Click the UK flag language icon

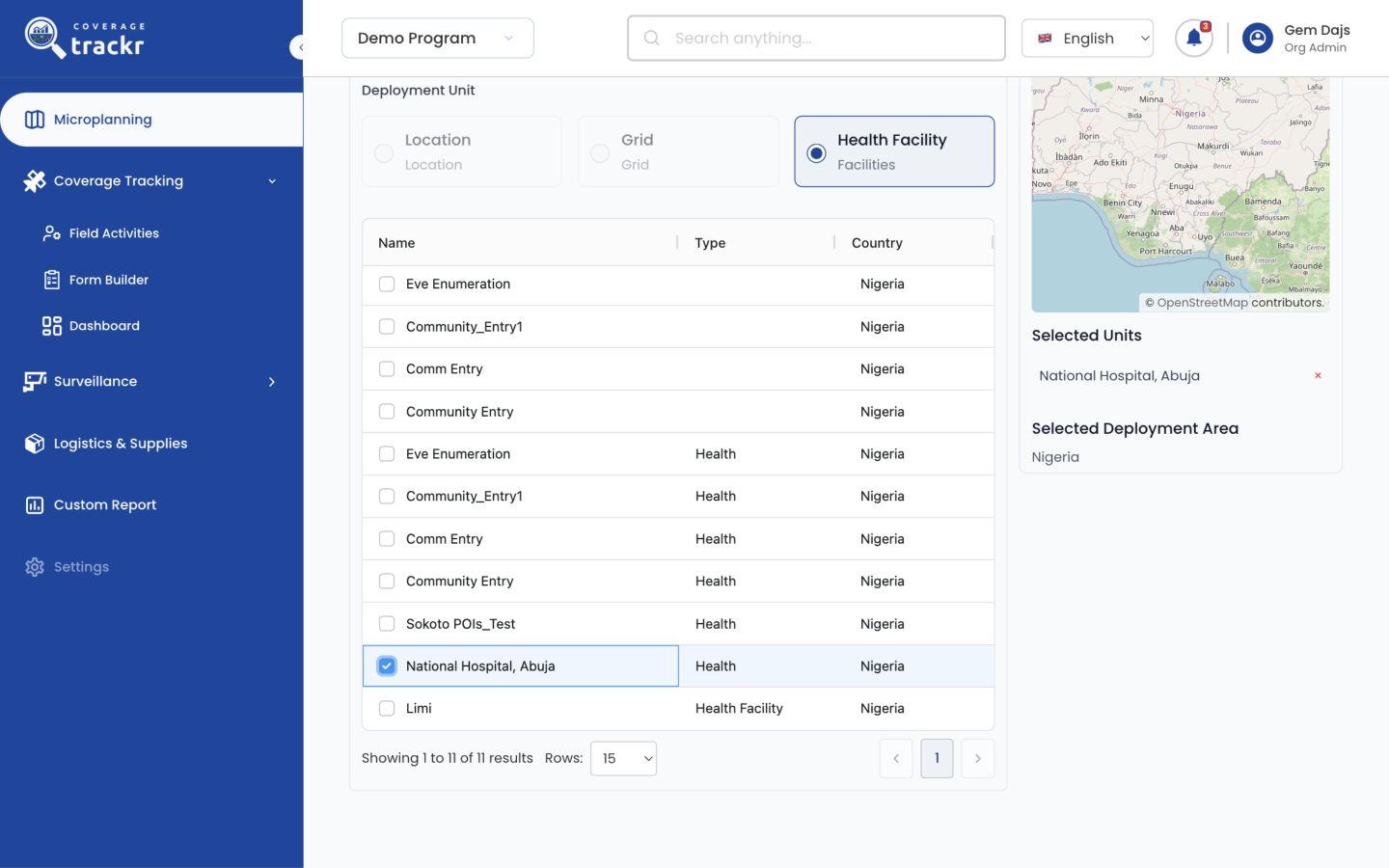pos(1045,39)
